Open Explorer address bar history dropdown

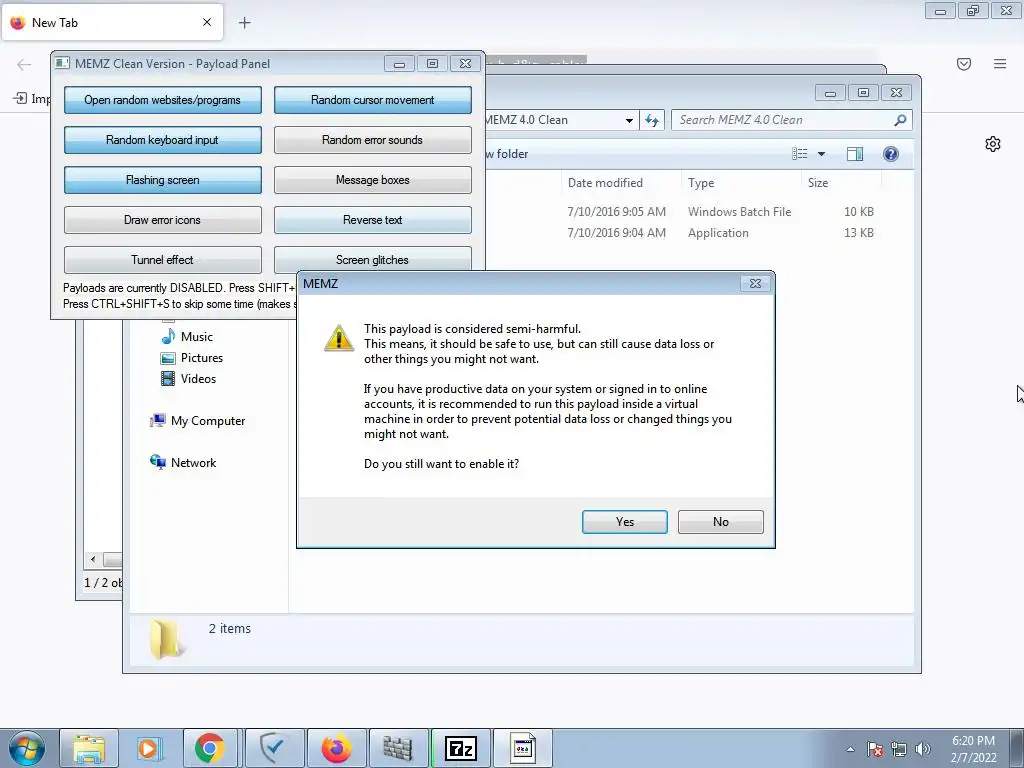click(629, 120)
